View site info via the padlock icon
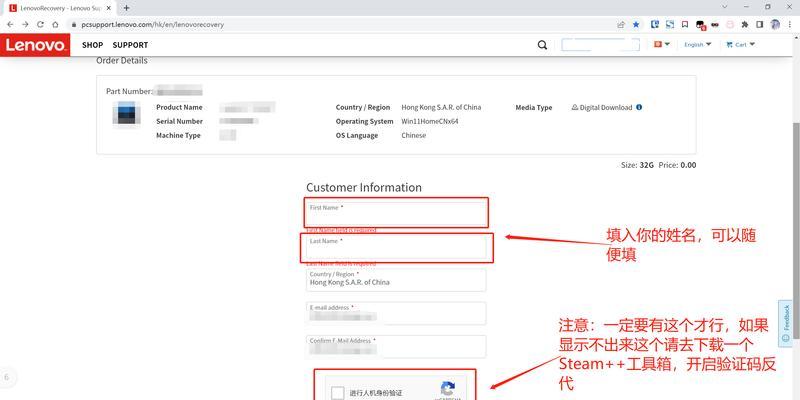800x400 pixels. [x=74, y=24]
